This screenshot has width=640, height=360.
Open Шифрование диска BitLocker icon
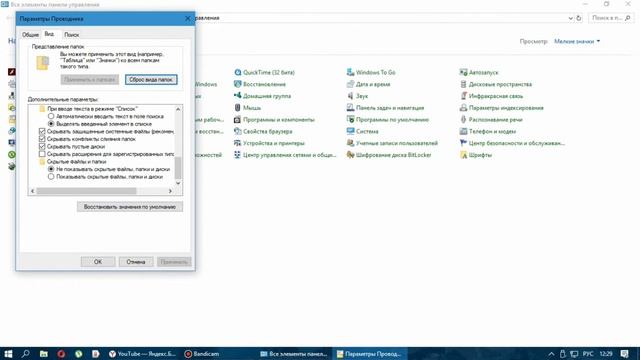[350, 155]
